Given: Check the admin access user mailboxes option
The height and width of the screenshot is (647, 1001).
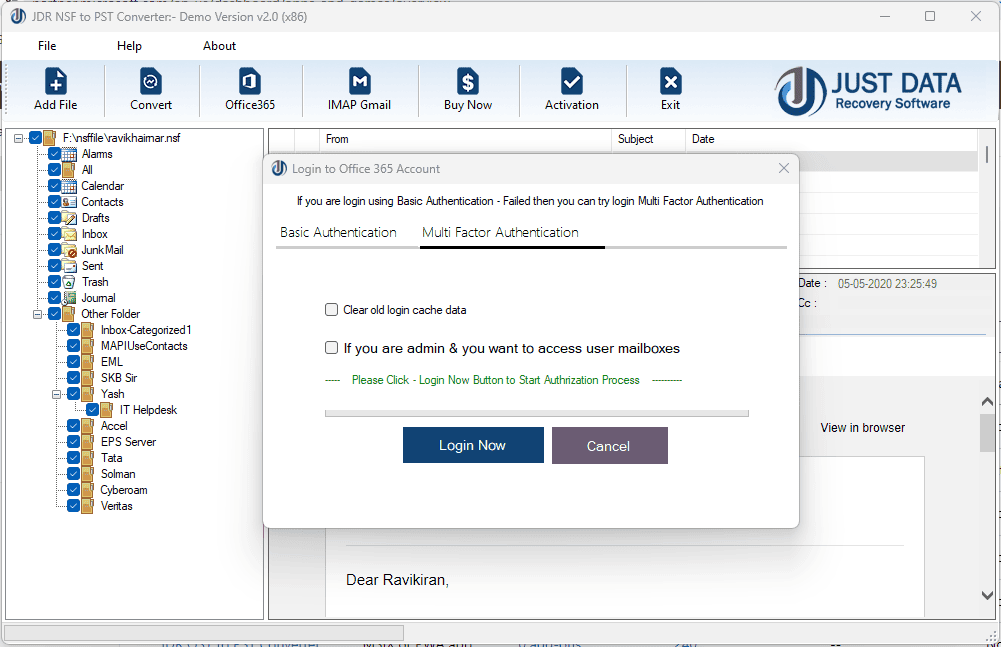Looking at the screenshot, I should tap(331, 347).
